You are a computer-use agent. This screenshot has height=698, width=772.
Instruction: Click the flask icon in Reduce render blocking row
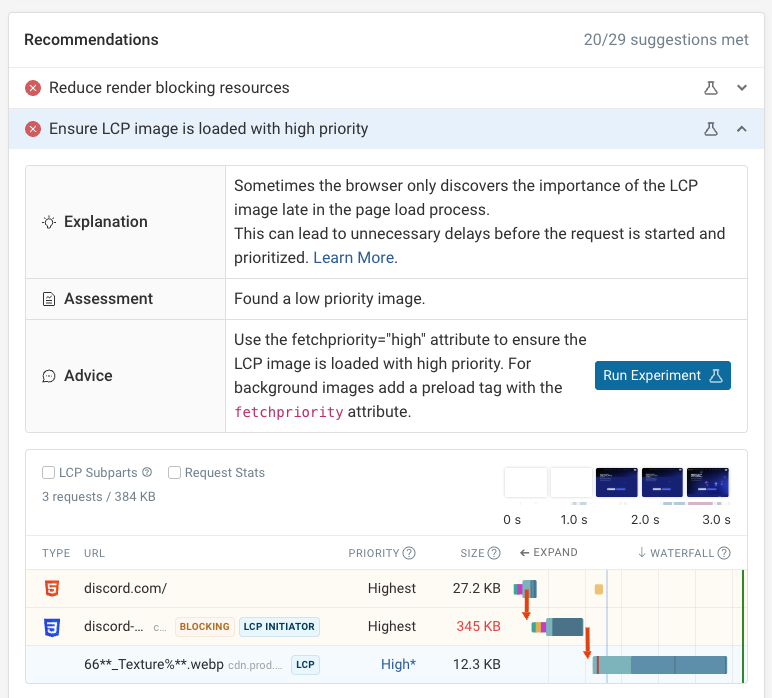[x=710, y=88]
